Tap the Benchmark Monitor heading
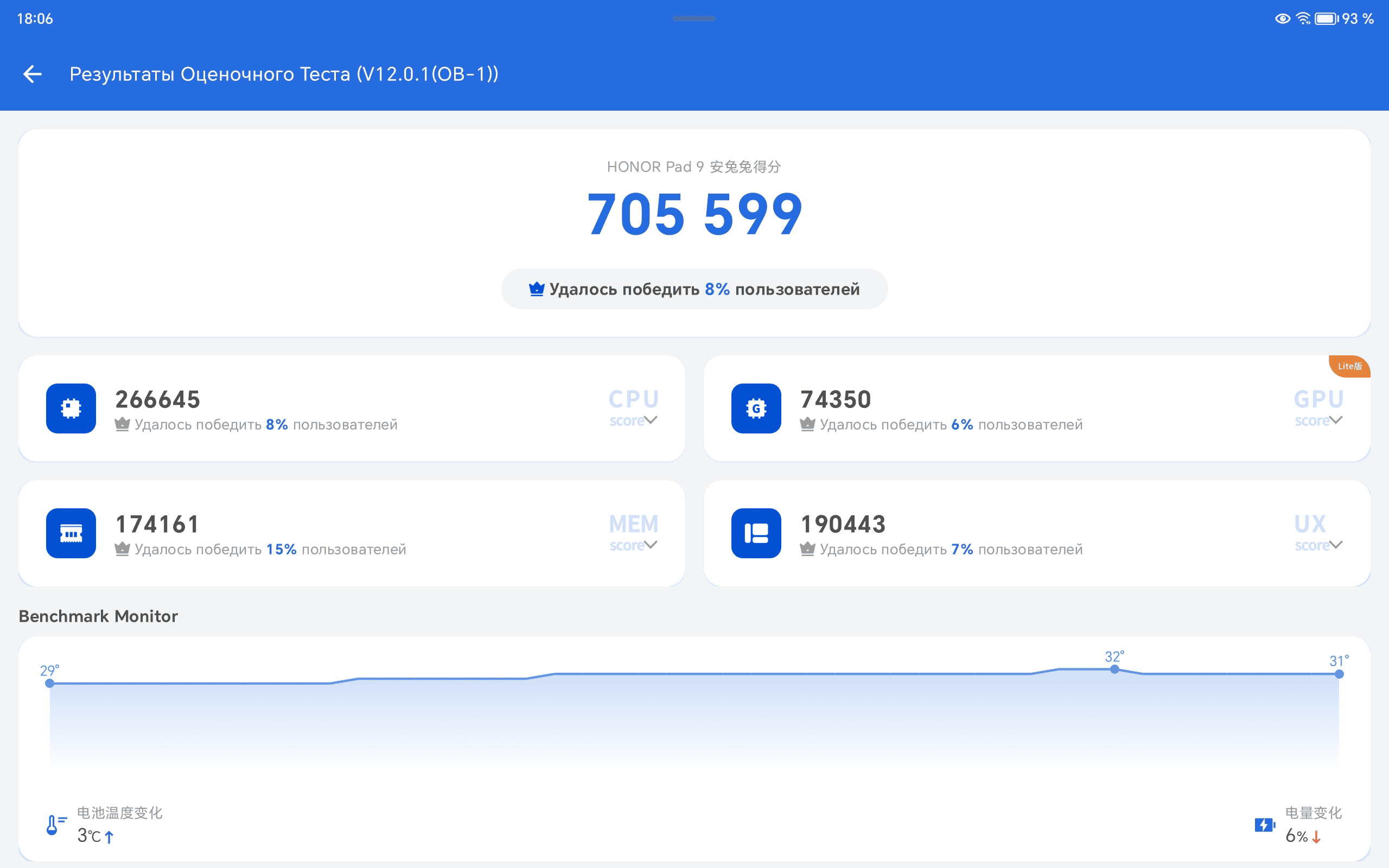The image size is (1389, 868). pyautogui.click(x=98, y=616)
